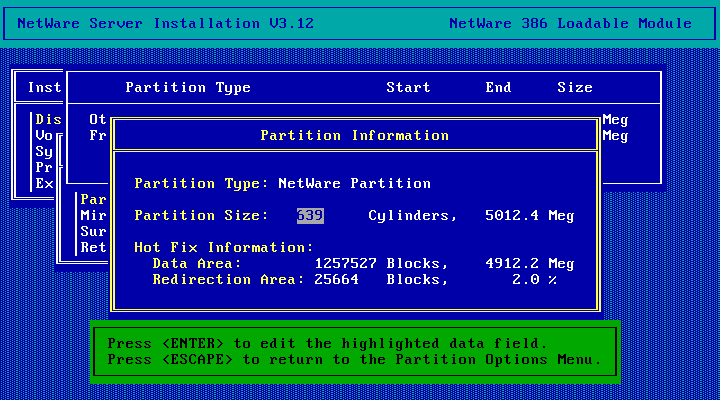Click the '4912.2 Meg' data area value

(529, 264)
